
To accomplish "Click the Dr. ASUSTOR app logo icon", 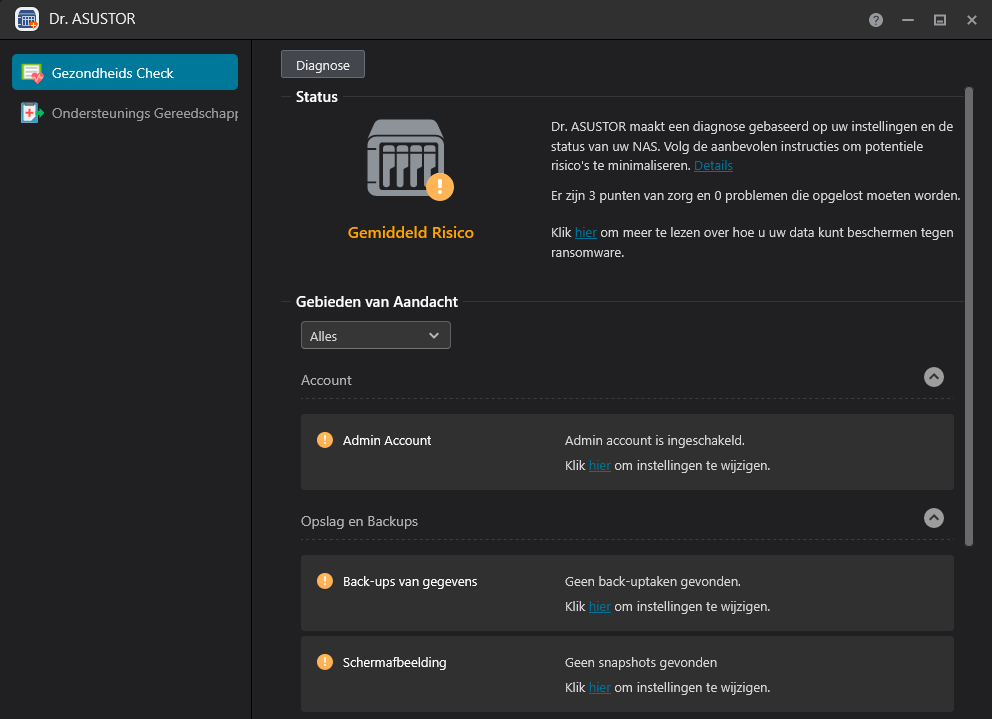I will 27,19.
